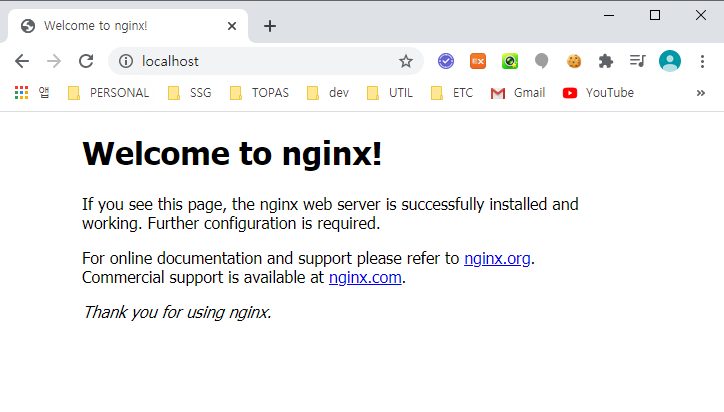Open the orange extension icon
Screen dimensions: 724x412
tap(478, 61)
